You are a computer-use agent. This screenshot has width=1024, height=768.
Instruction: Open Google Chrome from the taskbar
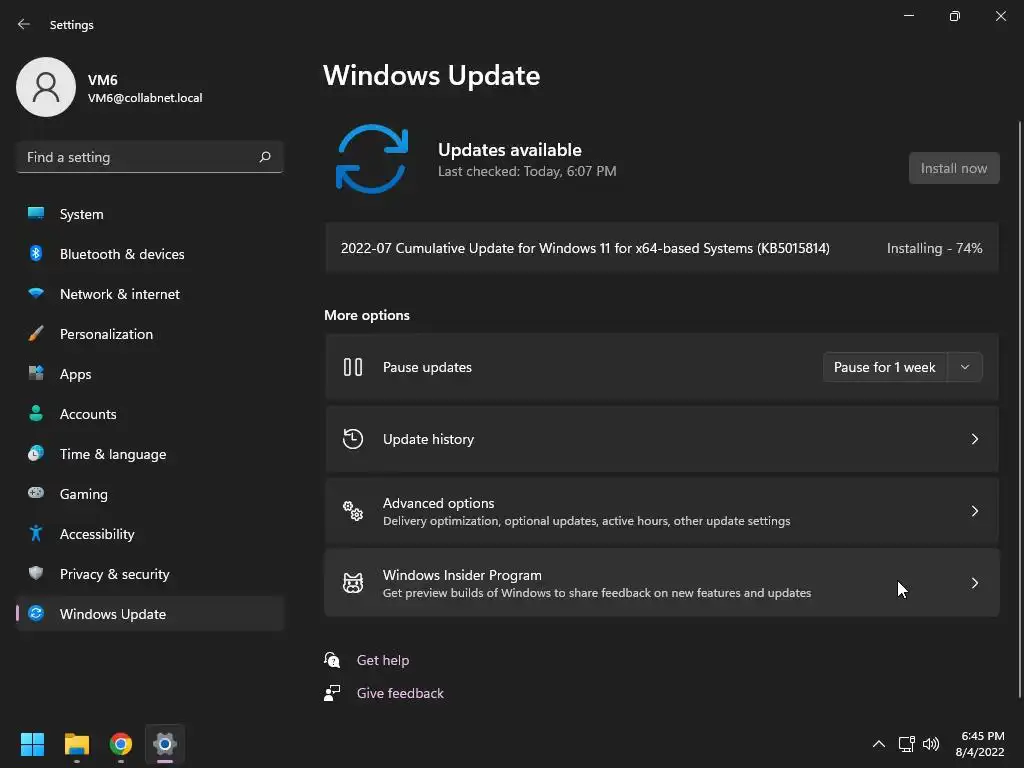tap(121, 744)
